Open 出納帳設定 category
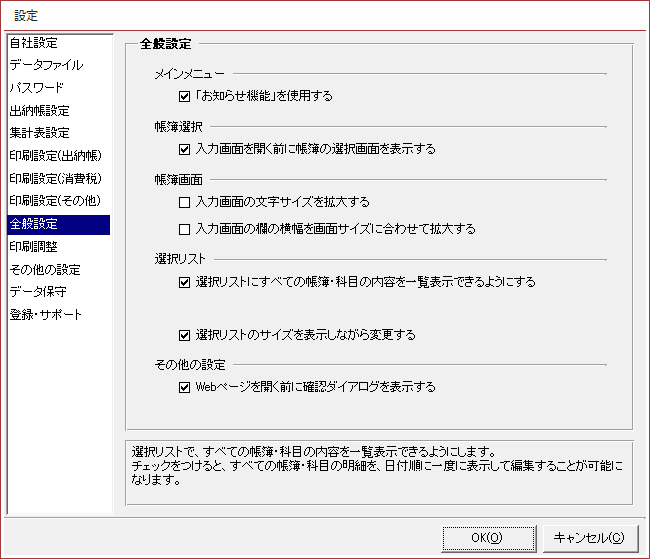This screenshot has height=559, width=650. point(40,111)
